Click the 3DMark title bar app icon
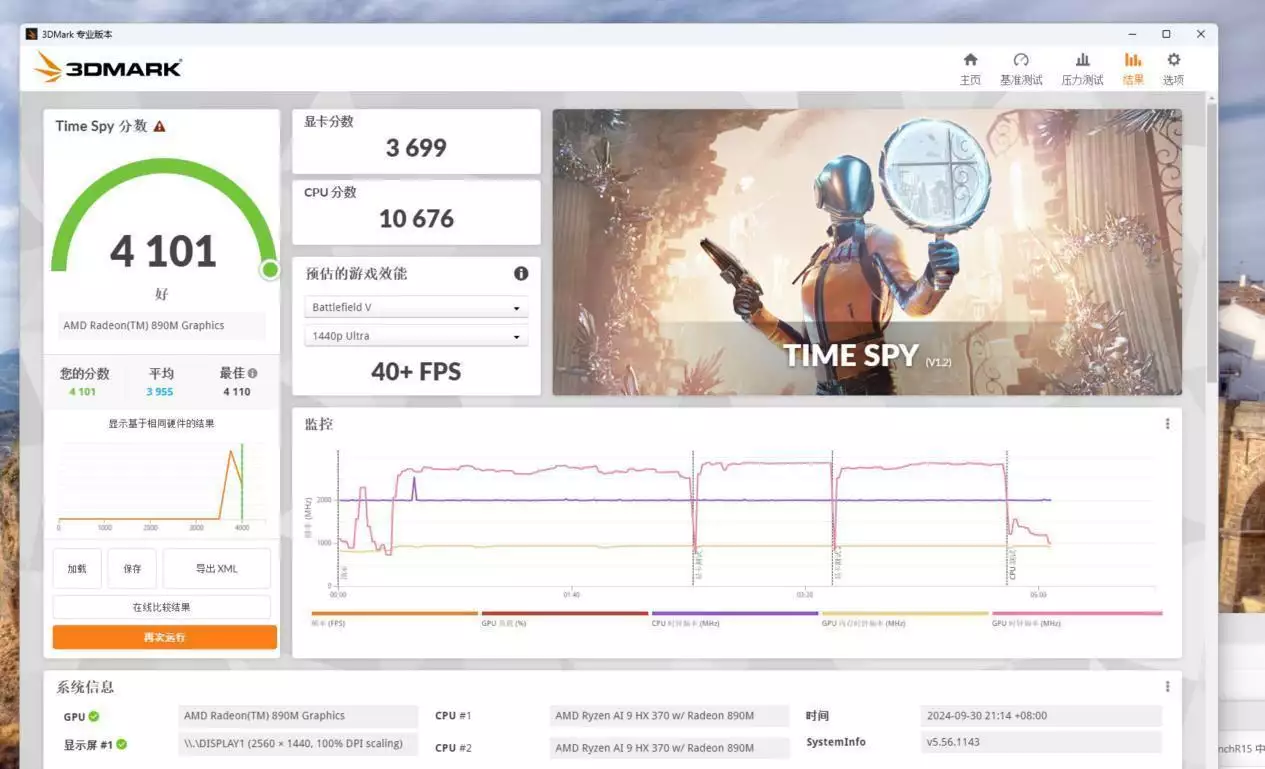1265x769 pixels. point(32,34)
